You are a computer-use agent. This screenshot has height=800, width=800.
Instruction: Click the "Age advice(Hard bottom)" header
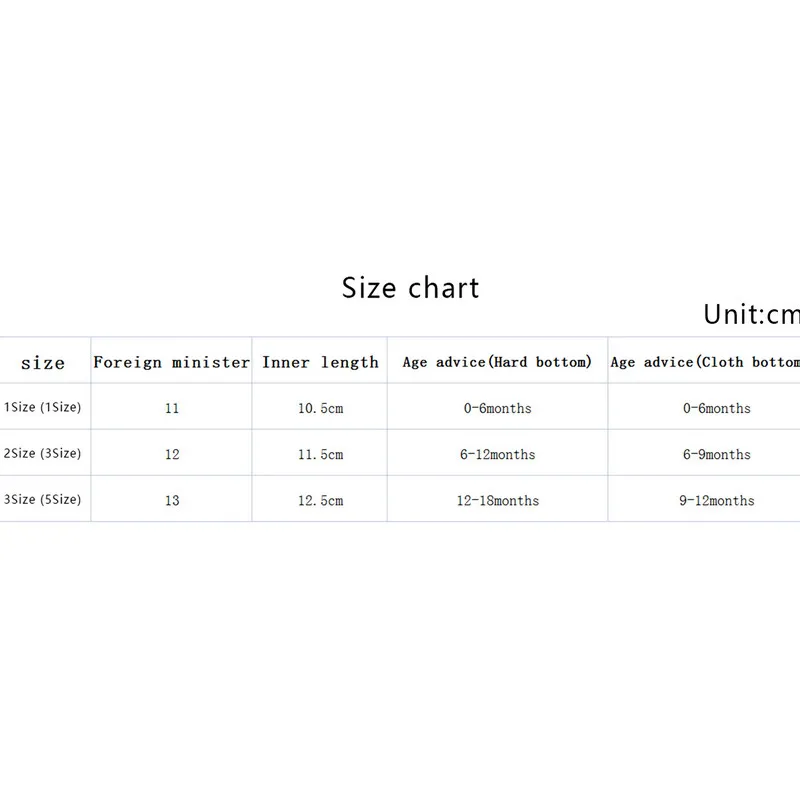click(497, 362)
